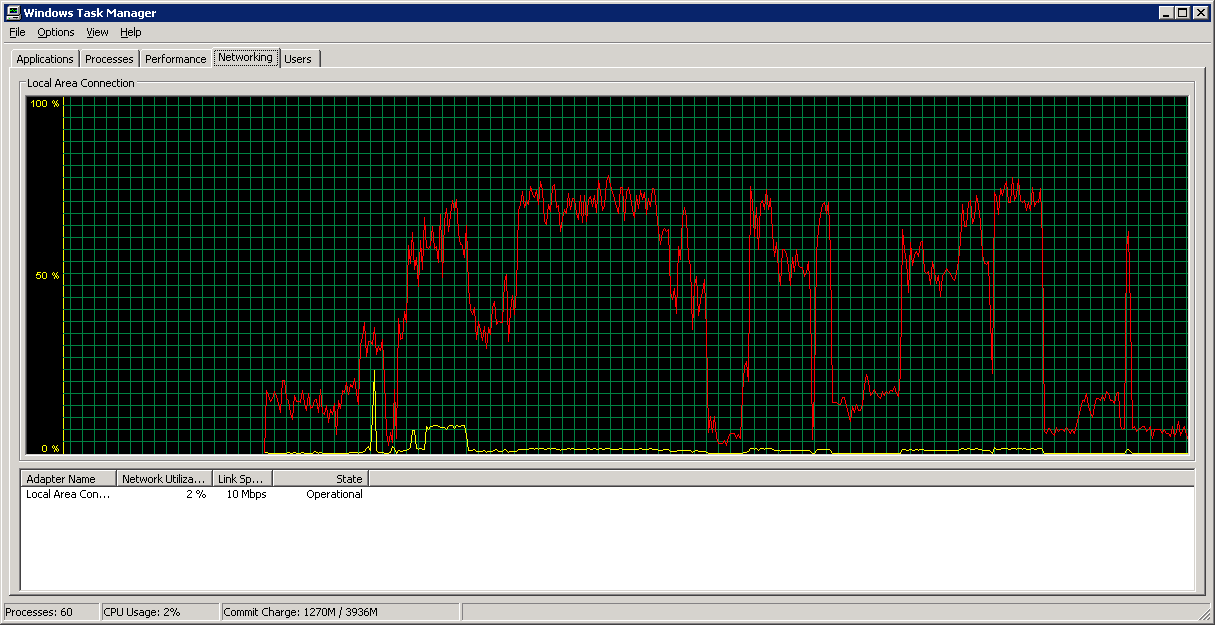Switch to the Applications tab
This screenshot has height=625, width=1215.
(45, 59)
